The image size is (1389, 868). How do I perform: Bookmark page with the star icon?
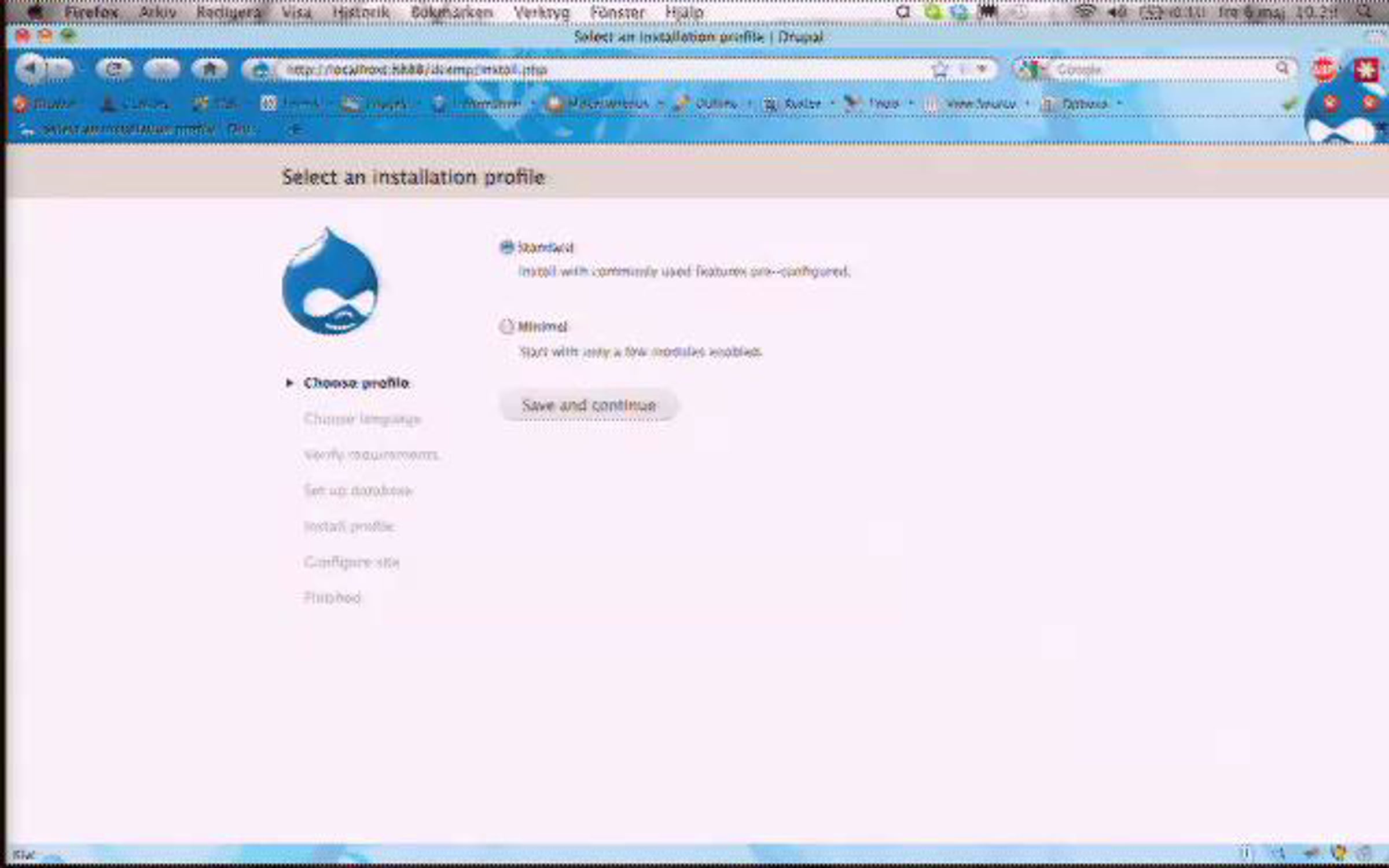(940, 70)
